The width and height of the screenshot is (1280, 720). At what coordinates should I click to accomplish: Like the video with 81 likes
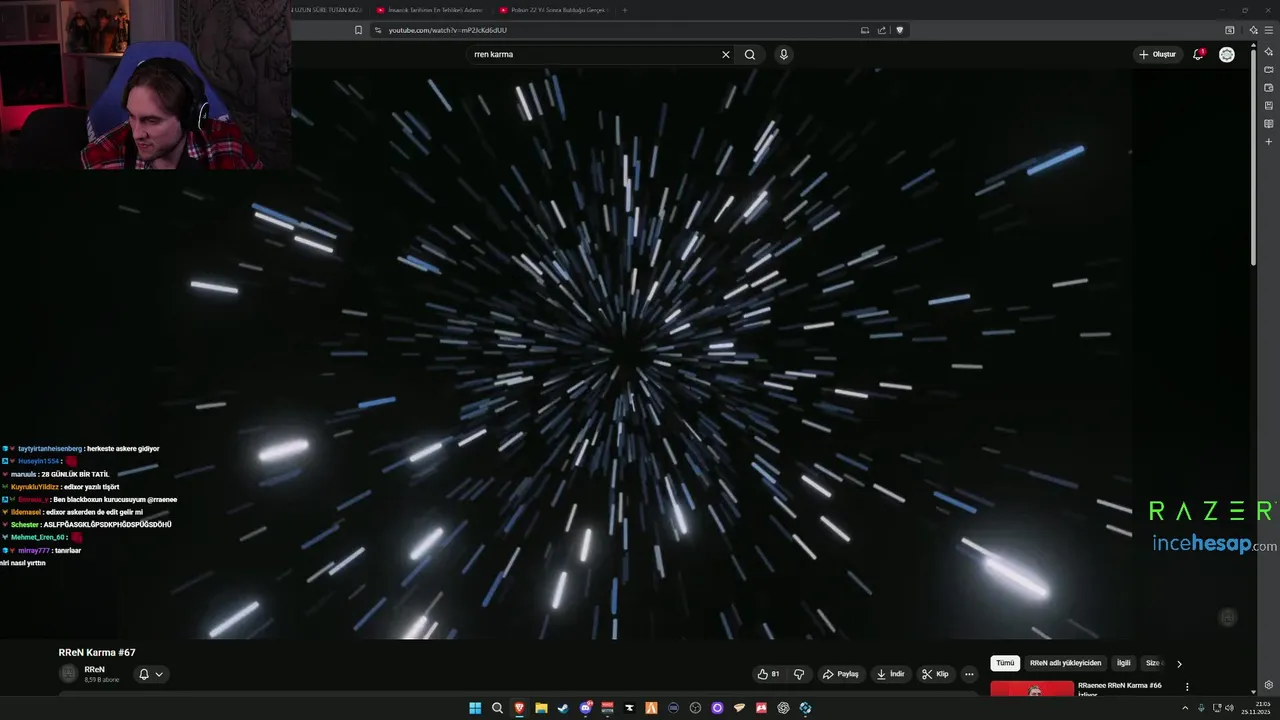pos(768,674)
